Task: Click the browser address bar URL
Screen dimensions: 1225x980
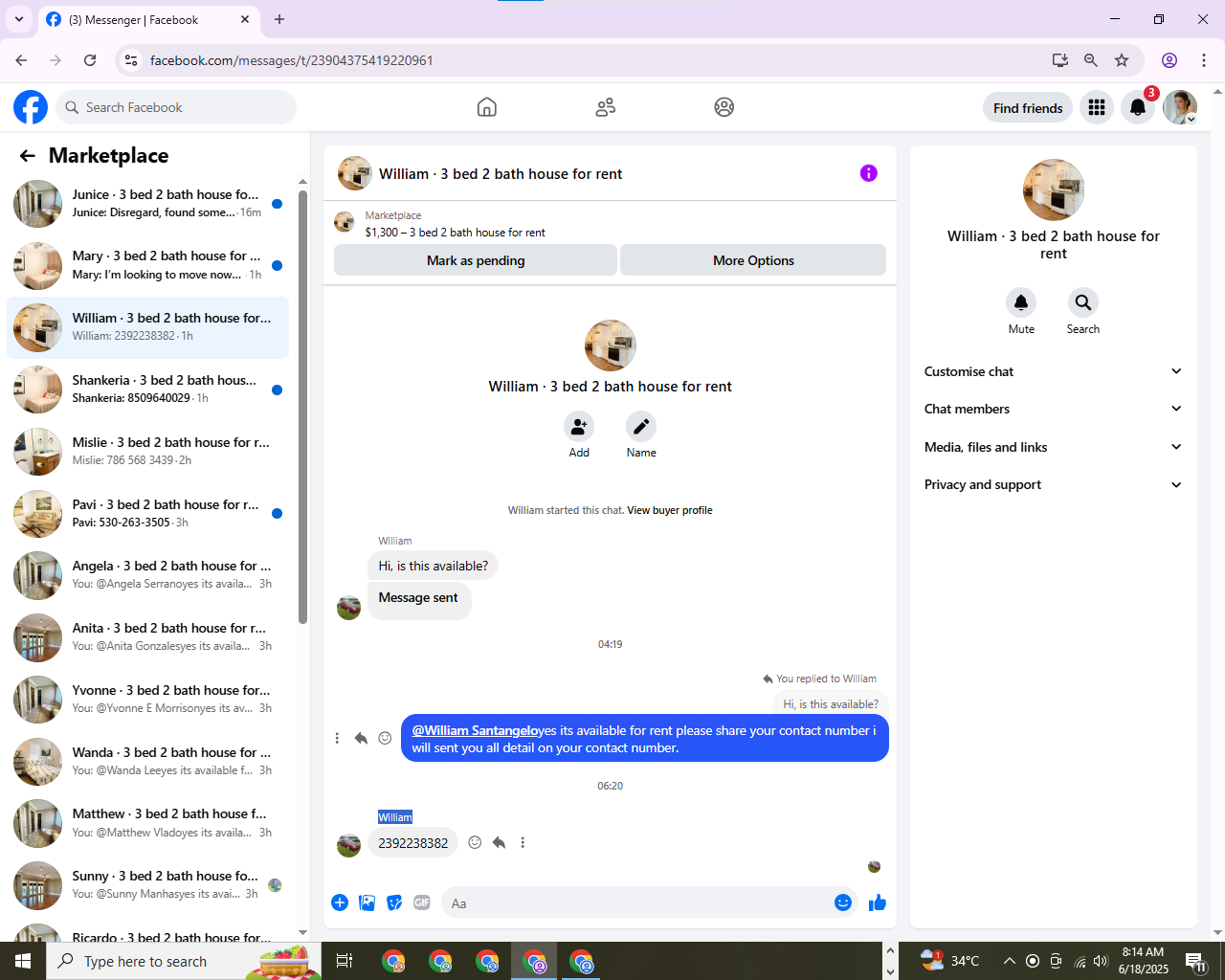Action: (x=292, y=60)
